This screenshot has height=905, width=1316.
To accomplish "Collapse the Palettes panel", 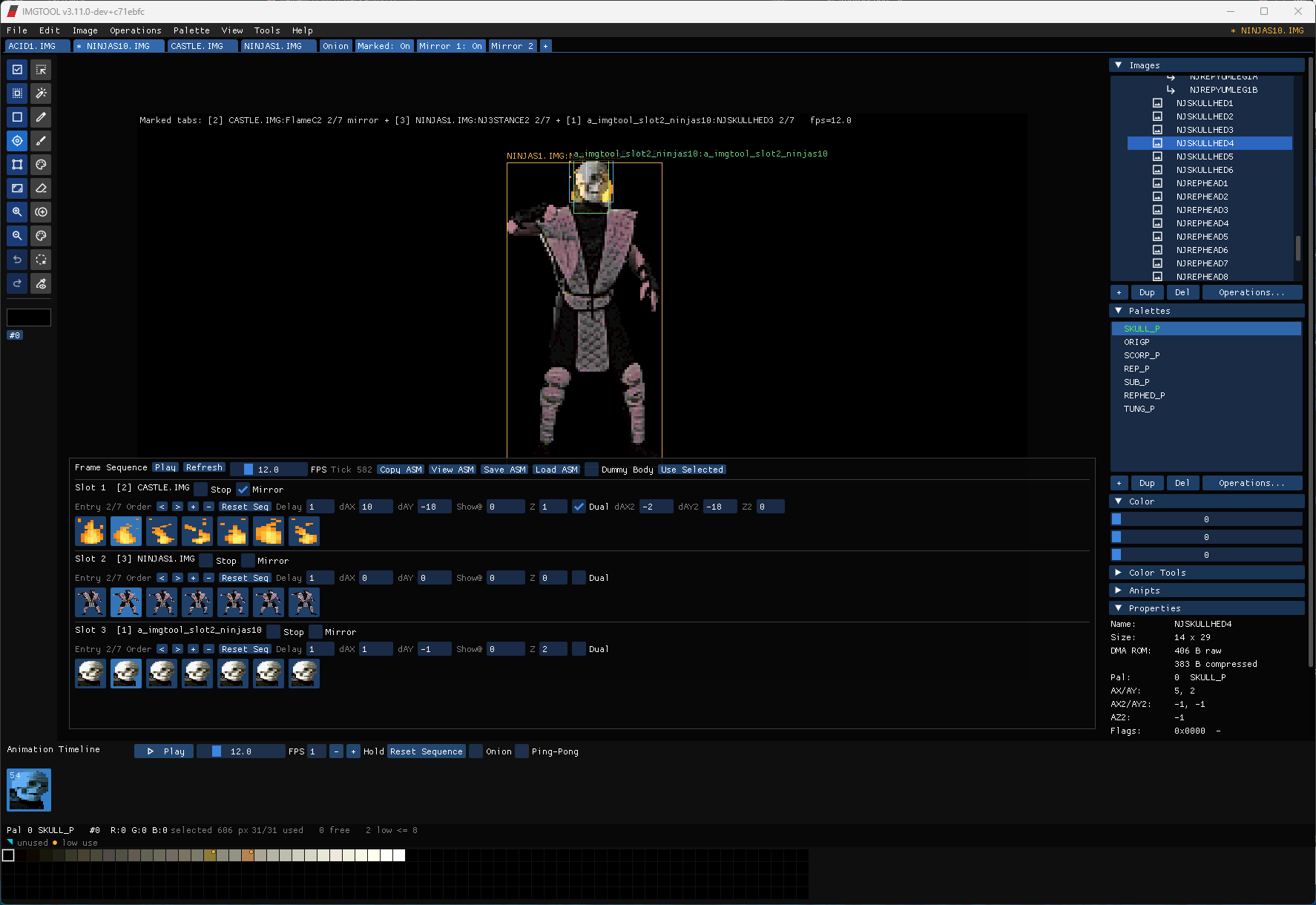I will point(1119,311).
